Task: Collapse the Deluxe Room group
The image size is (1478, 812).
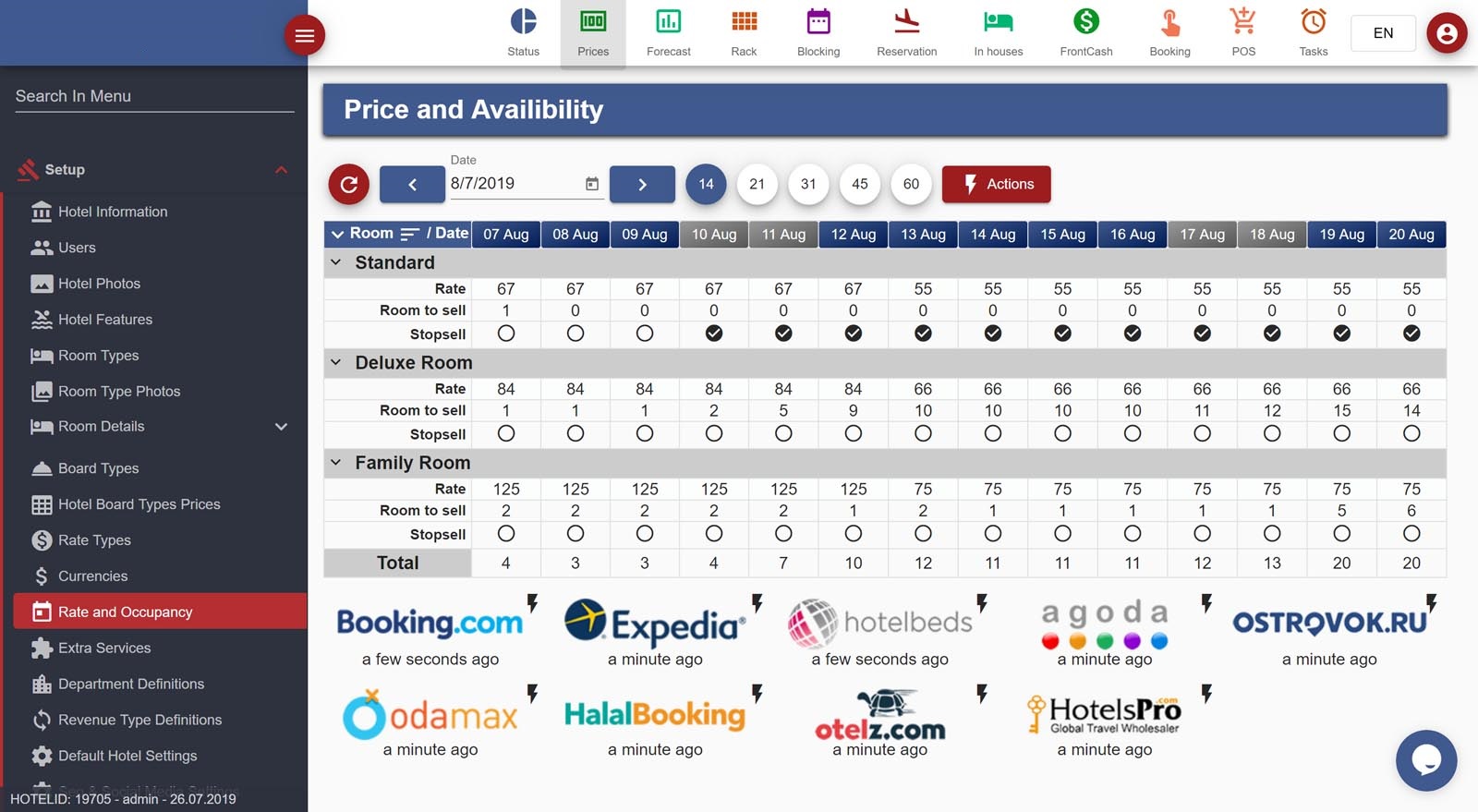Action: [336, 362]
